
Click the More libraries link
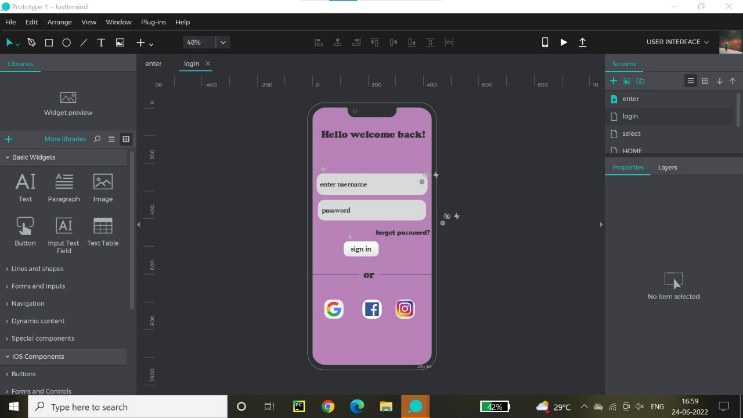65,139
